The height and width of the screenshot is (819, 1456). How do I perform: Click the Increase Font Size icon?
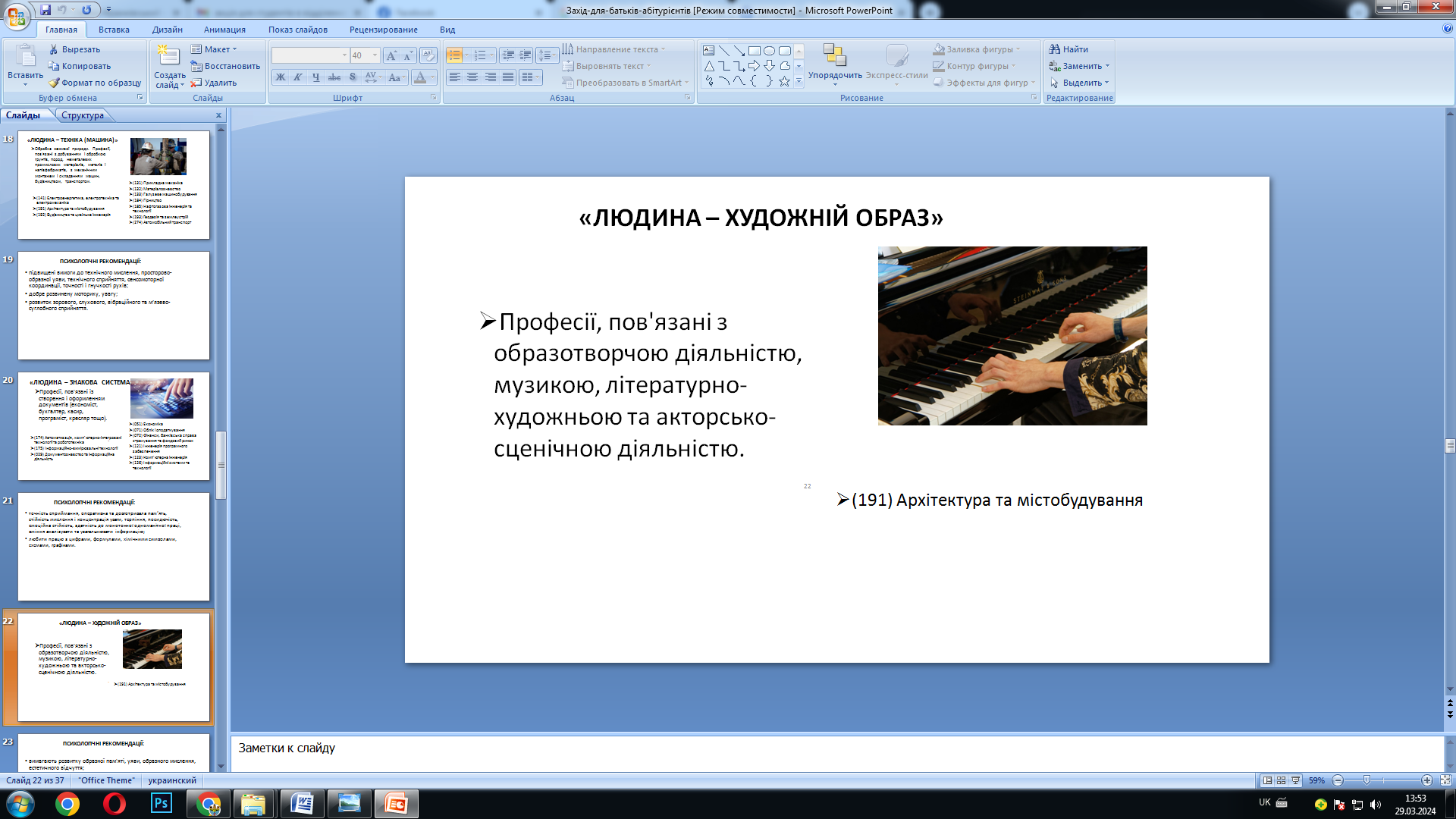tap(391, 55)
